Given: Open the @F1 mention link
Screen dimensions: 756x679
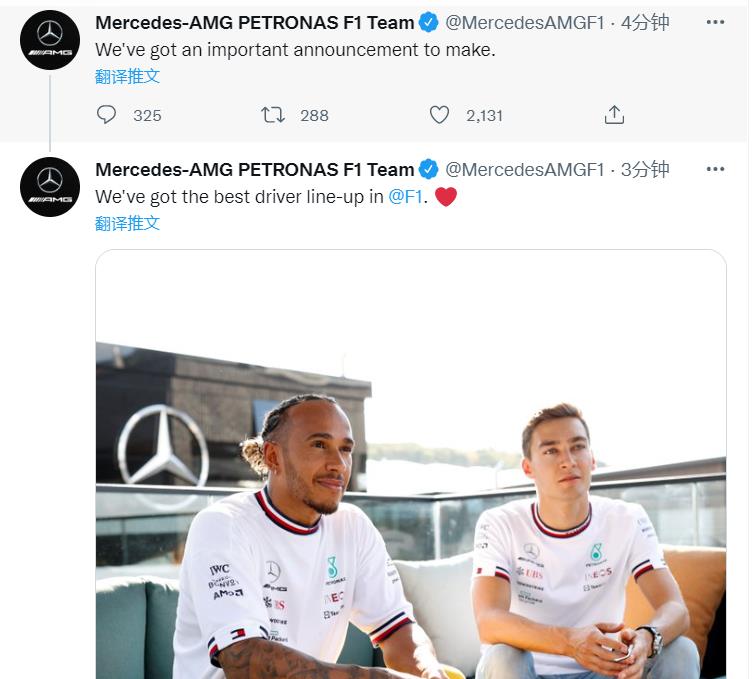Looking at the screenshot, I should 405,197.
